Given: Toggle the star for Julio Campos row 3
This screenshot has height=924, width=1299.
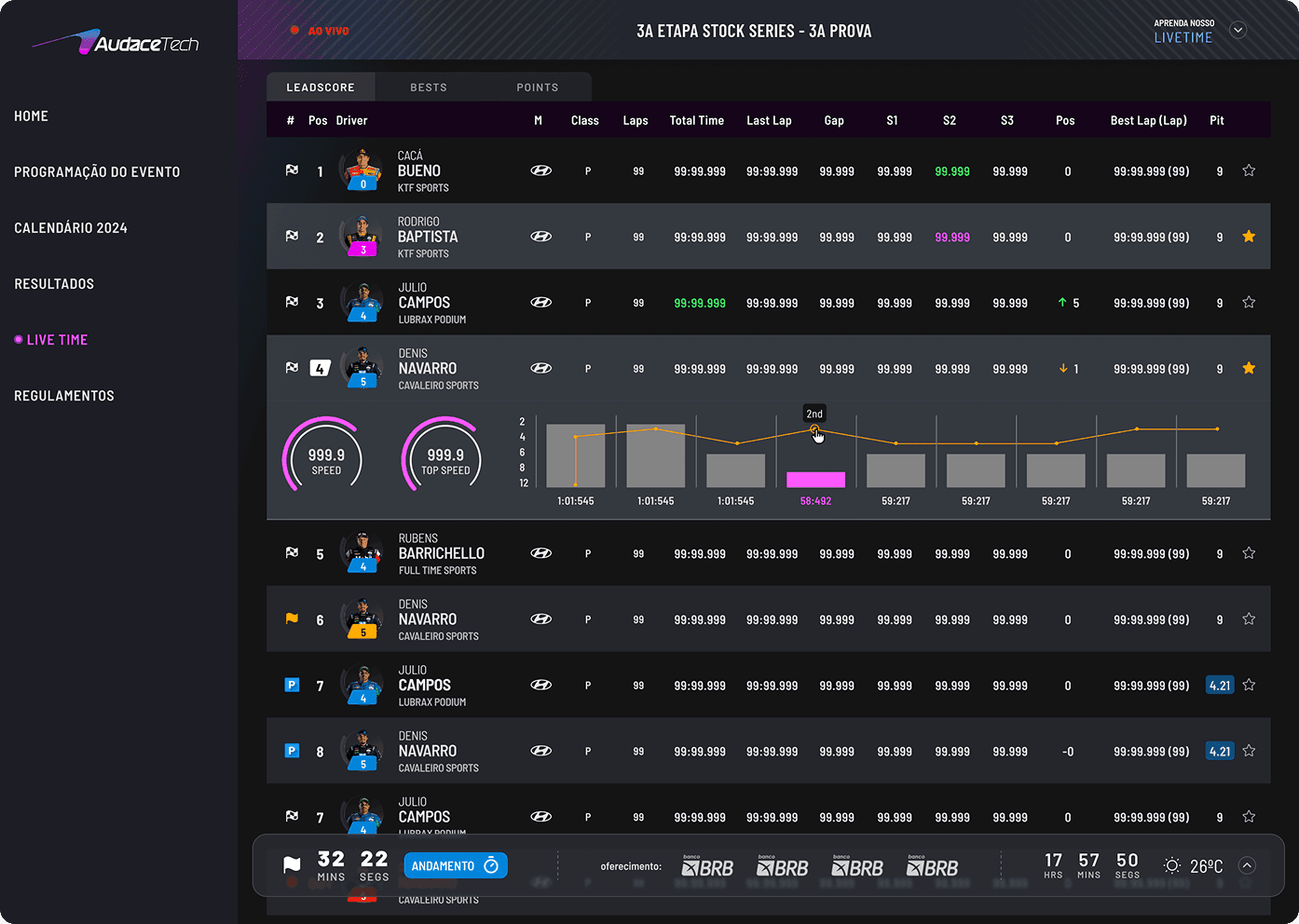Looking at the screenshot, I should [1249, 302].
